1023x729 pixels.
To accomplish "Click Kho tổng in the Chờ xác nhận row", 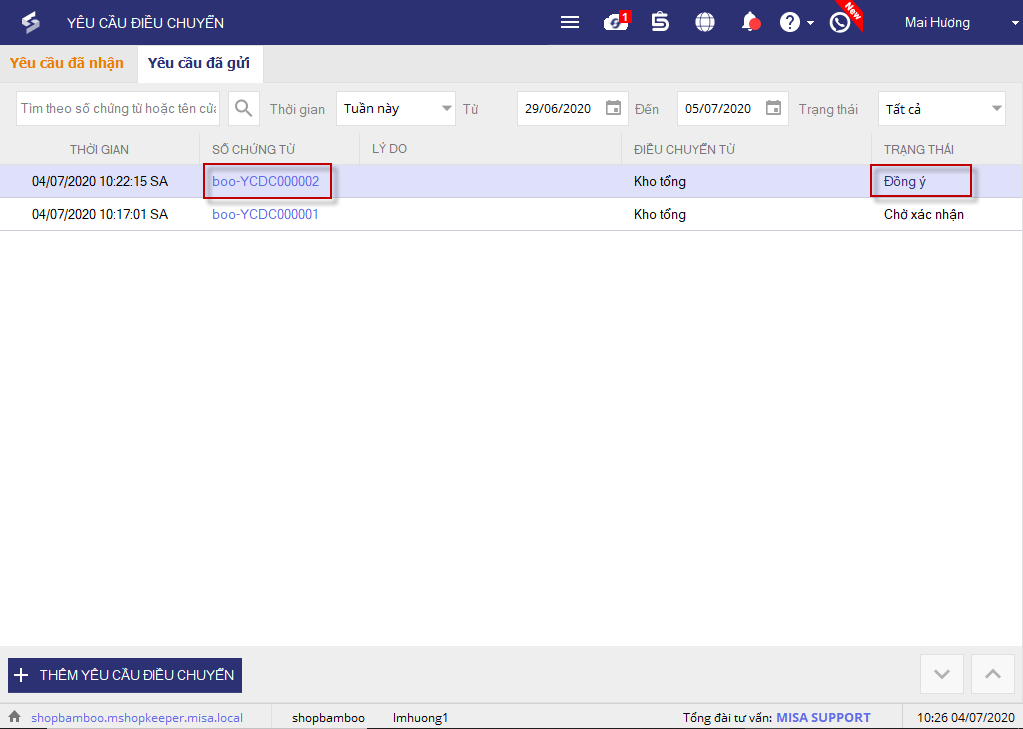I will [x=660, y=214].
